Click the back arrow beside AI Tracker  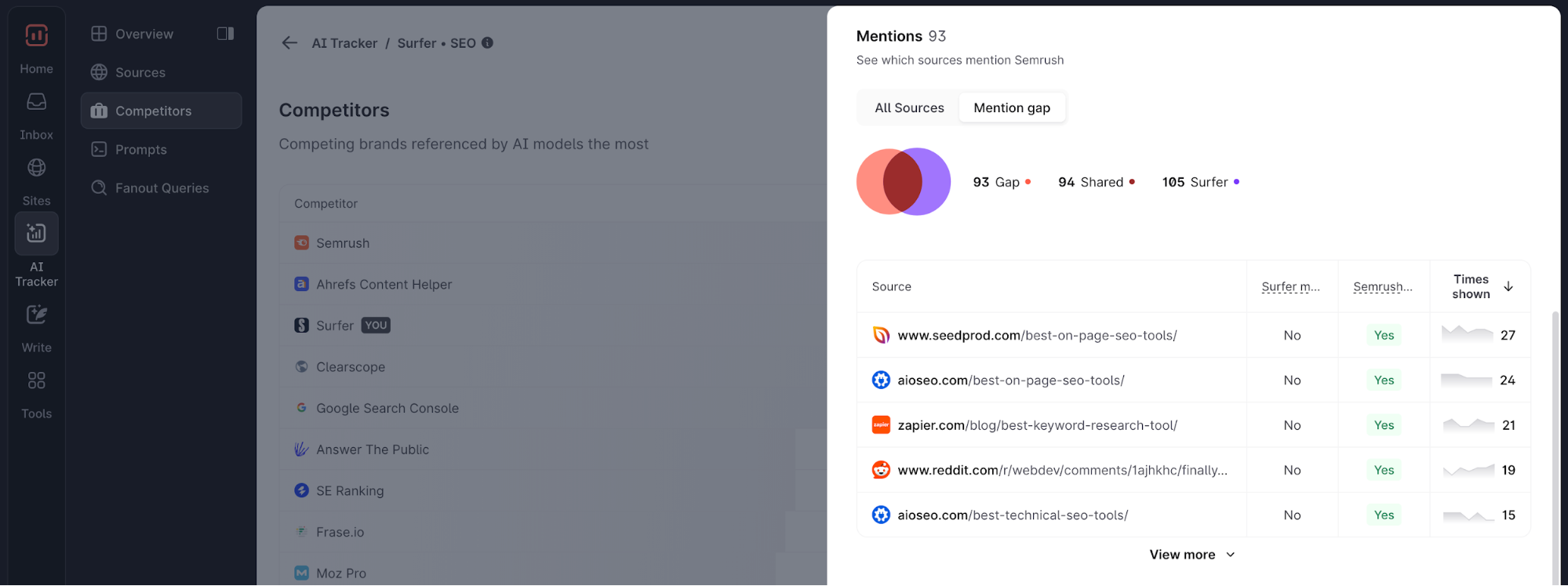click(289, 43)
